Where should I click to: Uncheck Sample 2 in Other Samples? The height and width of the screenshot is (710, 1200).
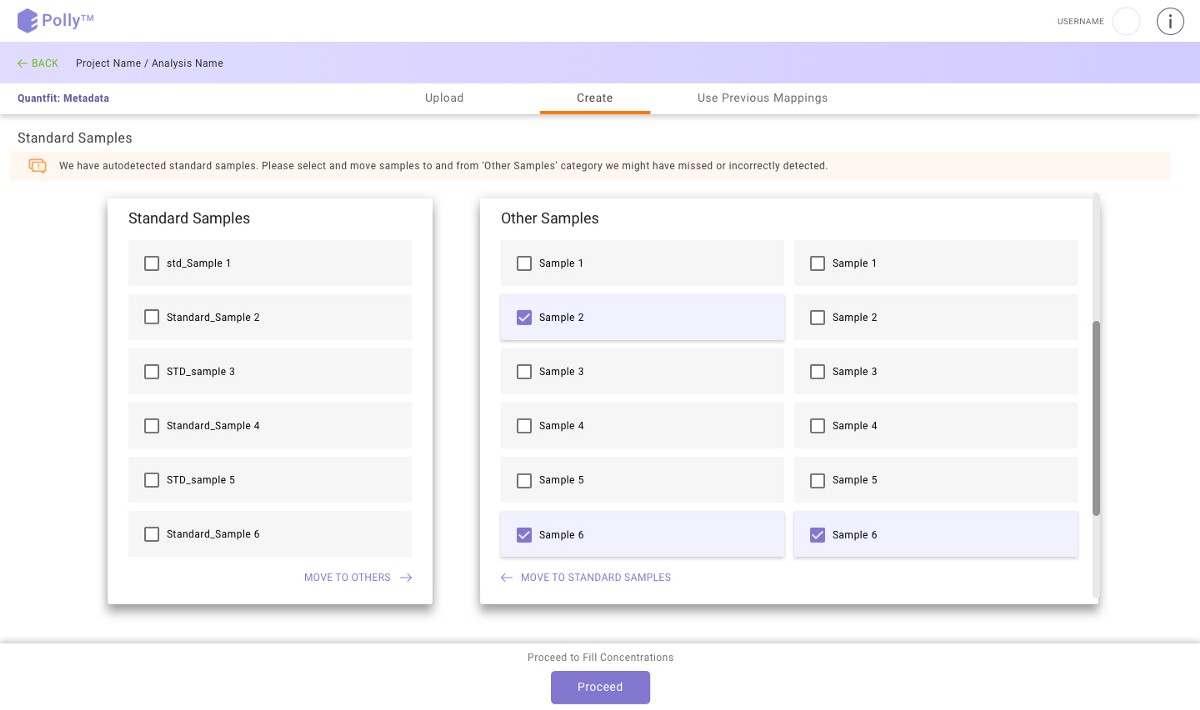coord(524,317)
